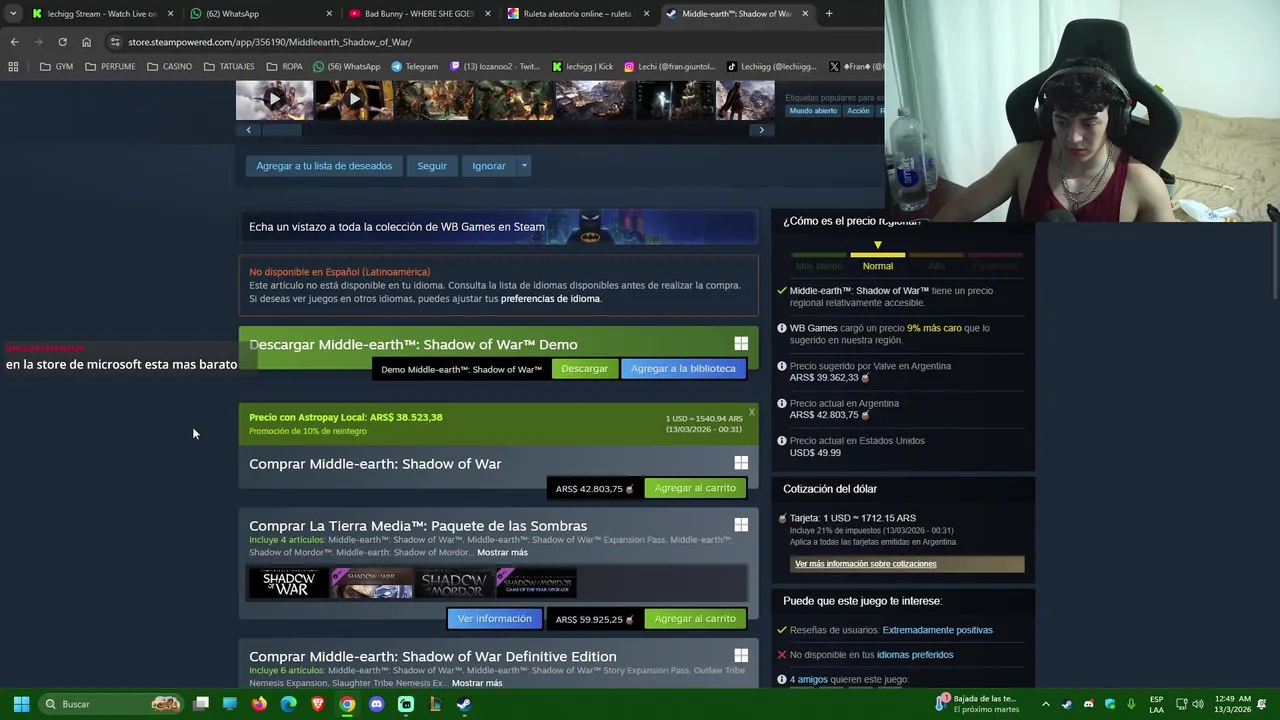Click the Acción tag
The width and height of the screenshot is (1280, 720).
858,111
